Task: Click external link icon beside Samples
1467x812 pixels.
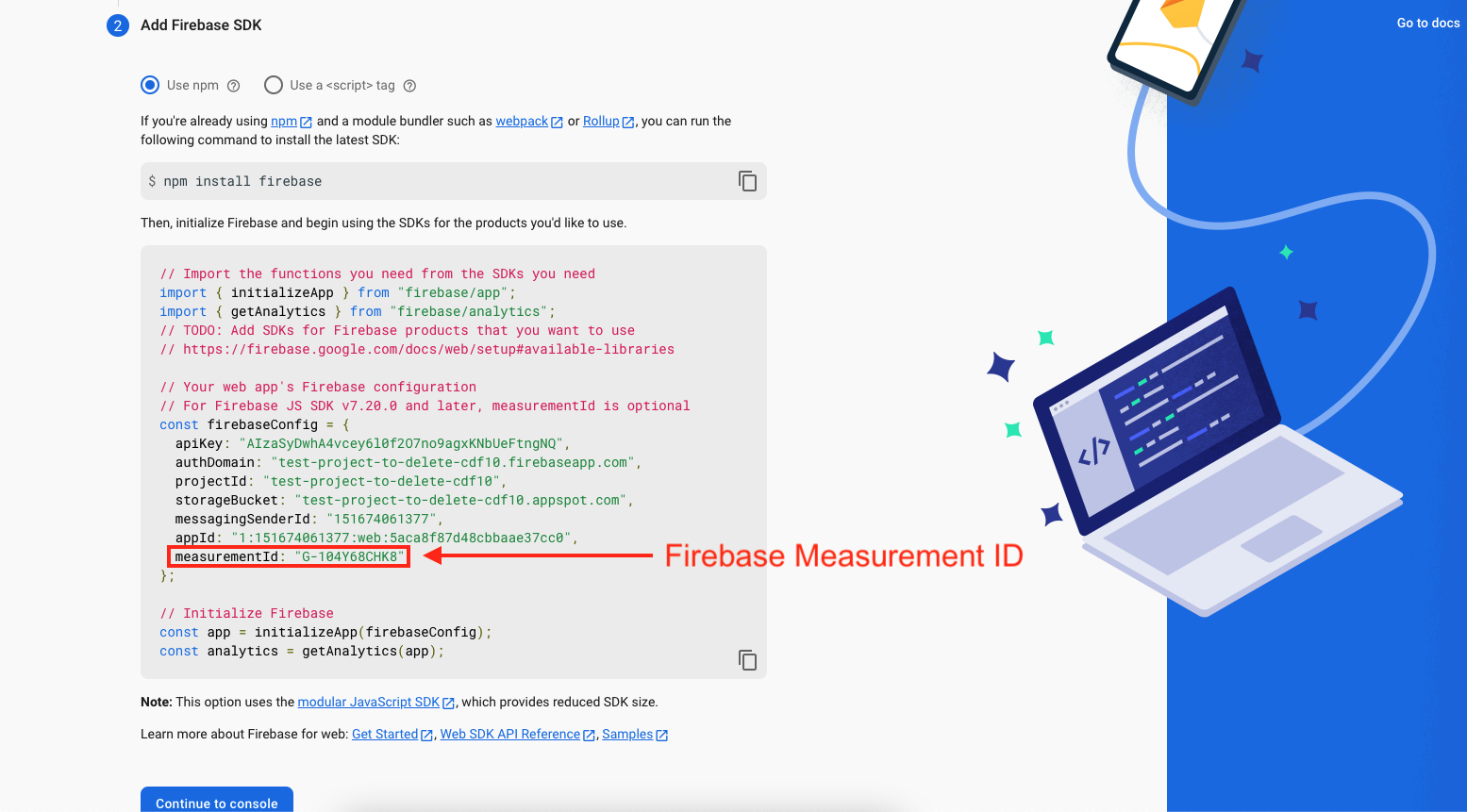Action: [662, 736]
